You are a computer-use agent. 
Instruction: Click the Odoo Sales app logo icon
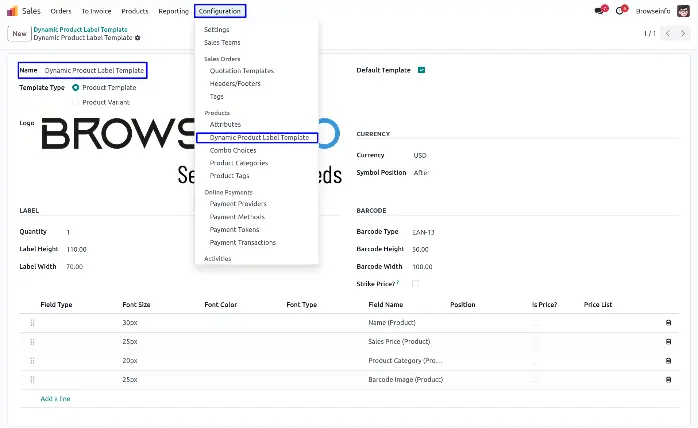[13, 11]
